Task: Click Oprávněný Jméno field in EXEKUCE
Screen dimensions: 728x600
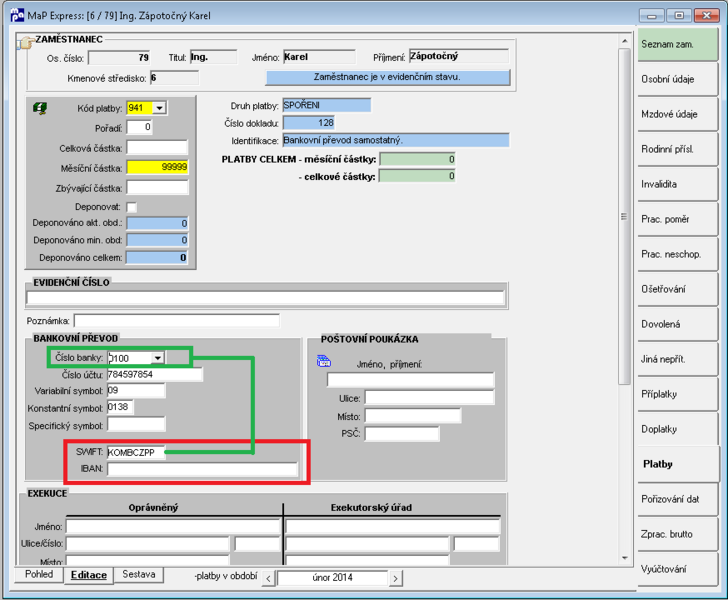Action: (x=173, y=527)
